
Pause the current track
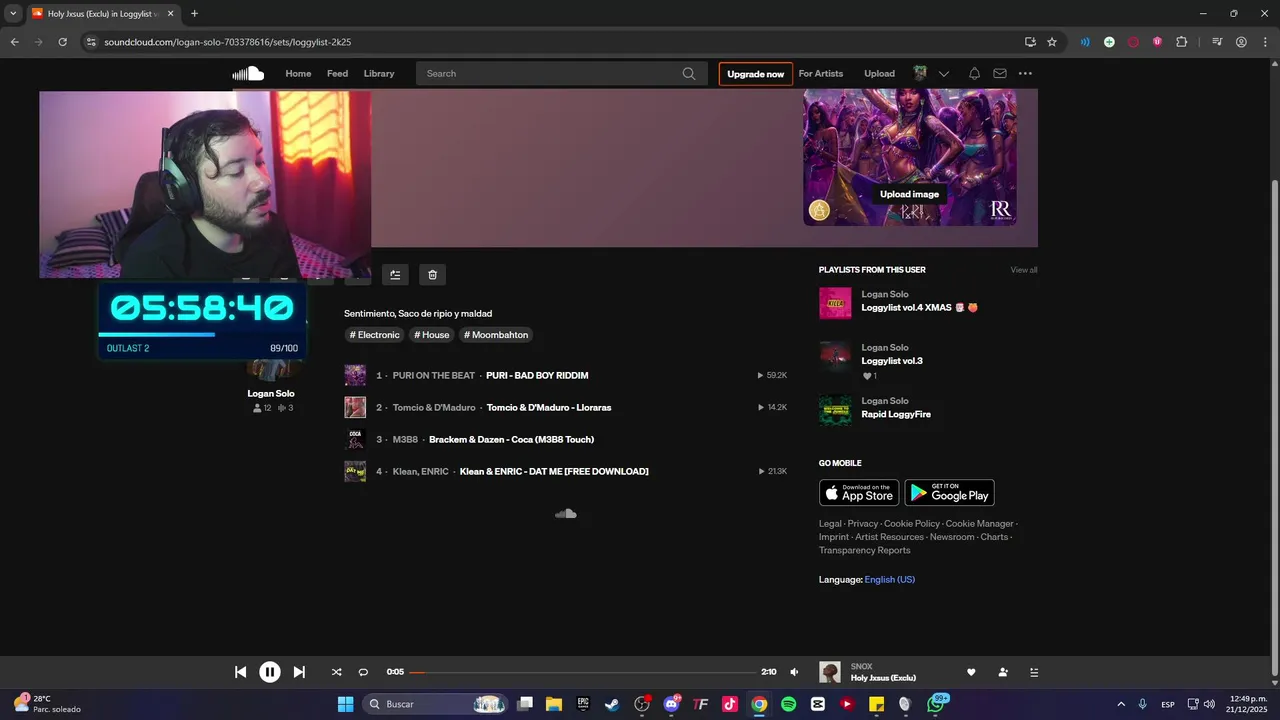tap(270, 672)
